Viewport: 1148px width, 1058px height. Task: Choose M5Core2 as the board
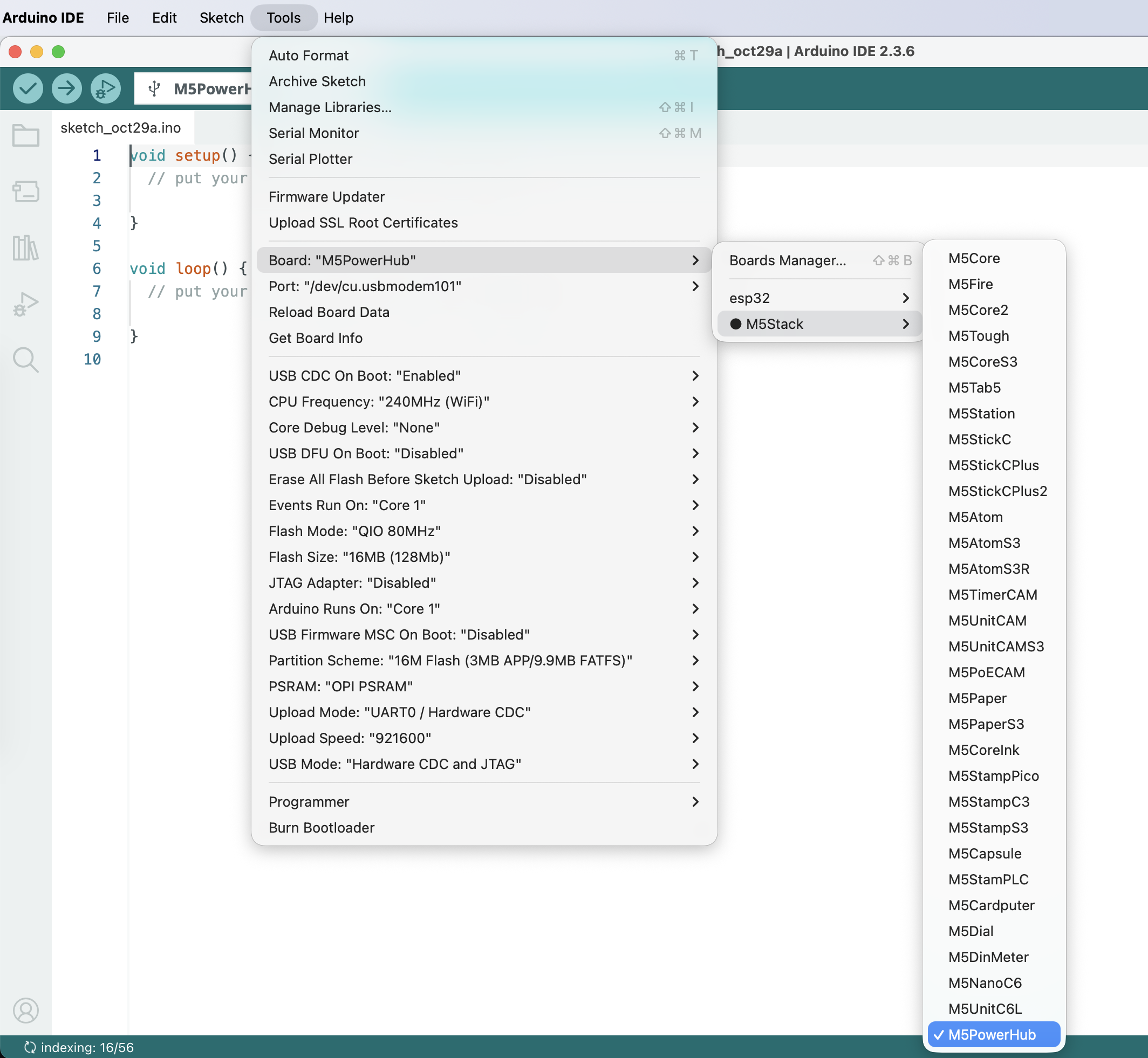click(x=978, y=310)
